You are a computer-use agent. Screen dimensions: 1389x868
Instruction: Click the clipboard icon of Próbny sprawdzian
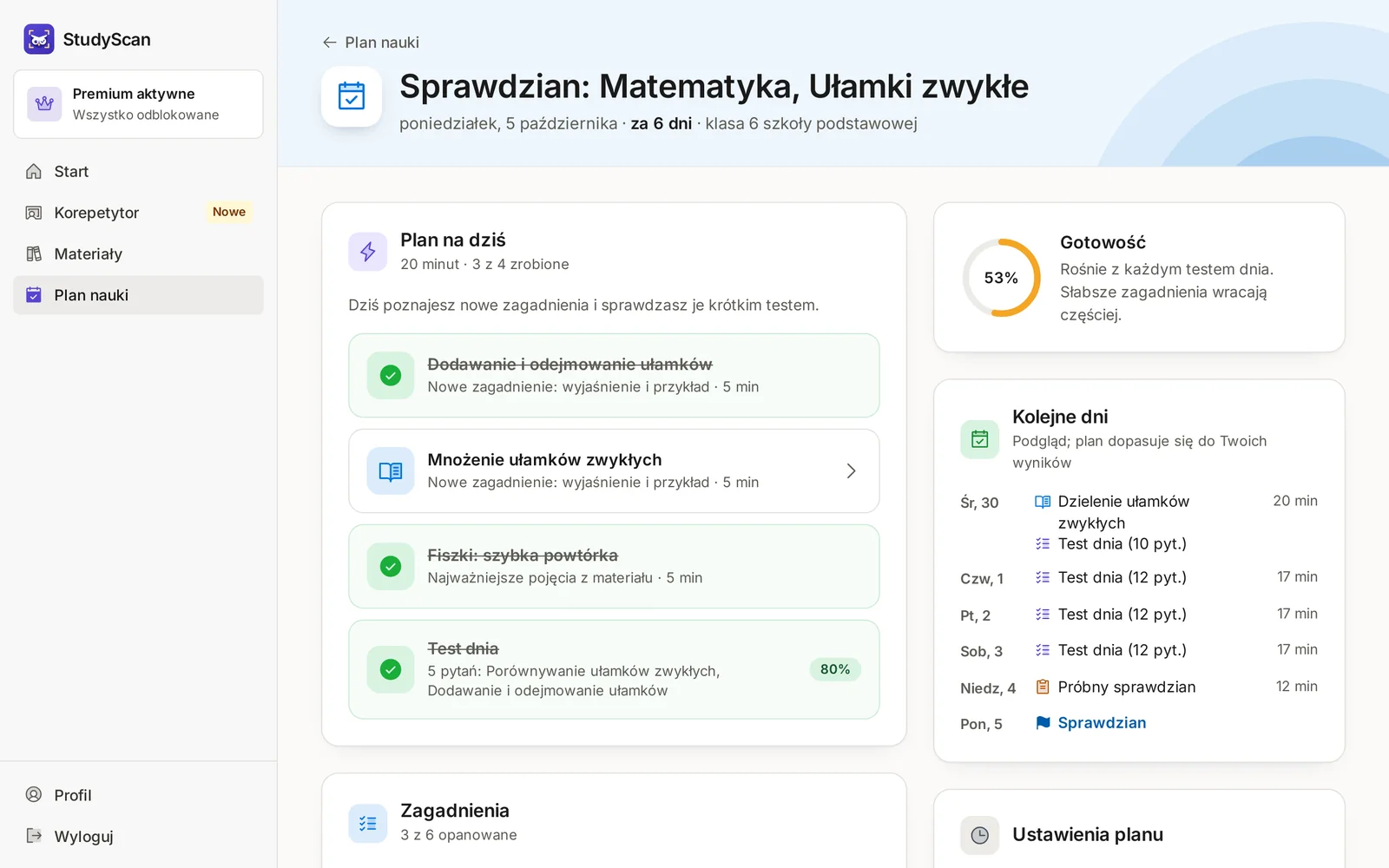click(1043, 687)
